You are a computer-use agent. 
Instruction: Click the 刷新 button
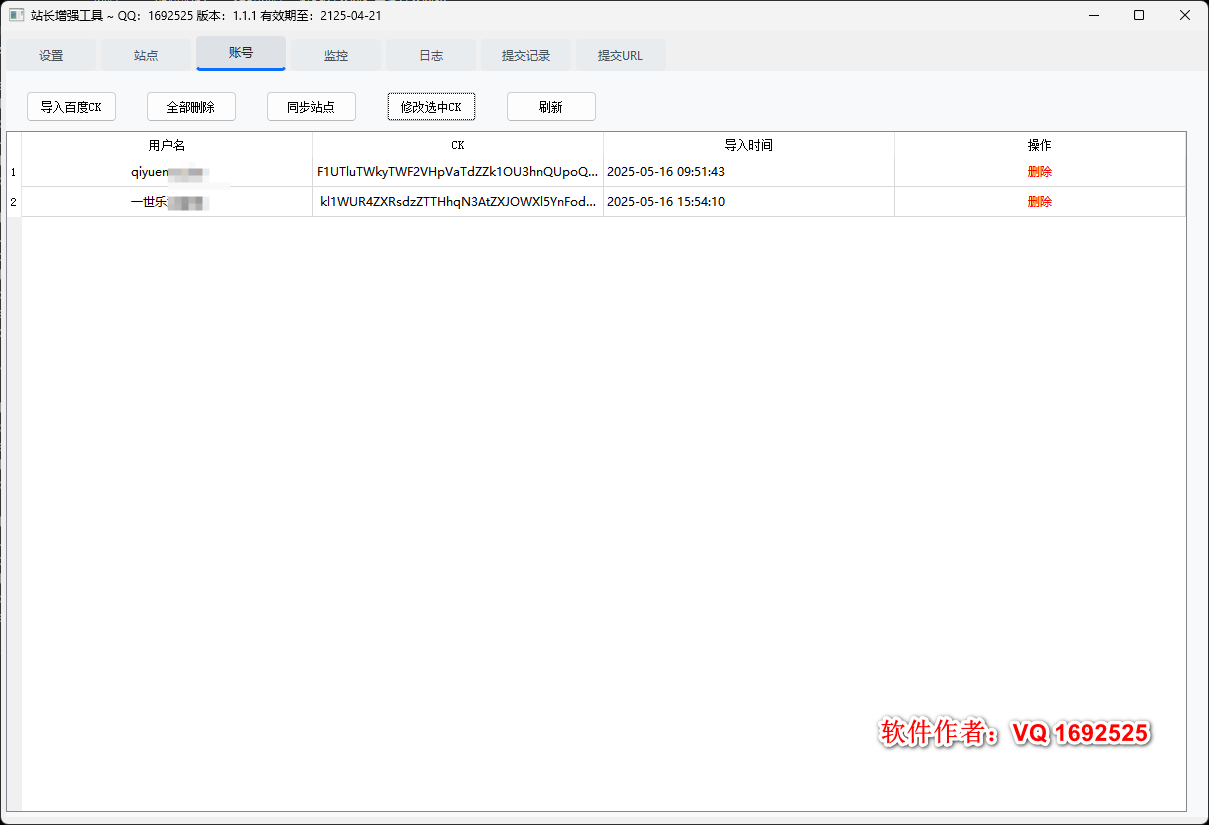(x=551, y=107)
